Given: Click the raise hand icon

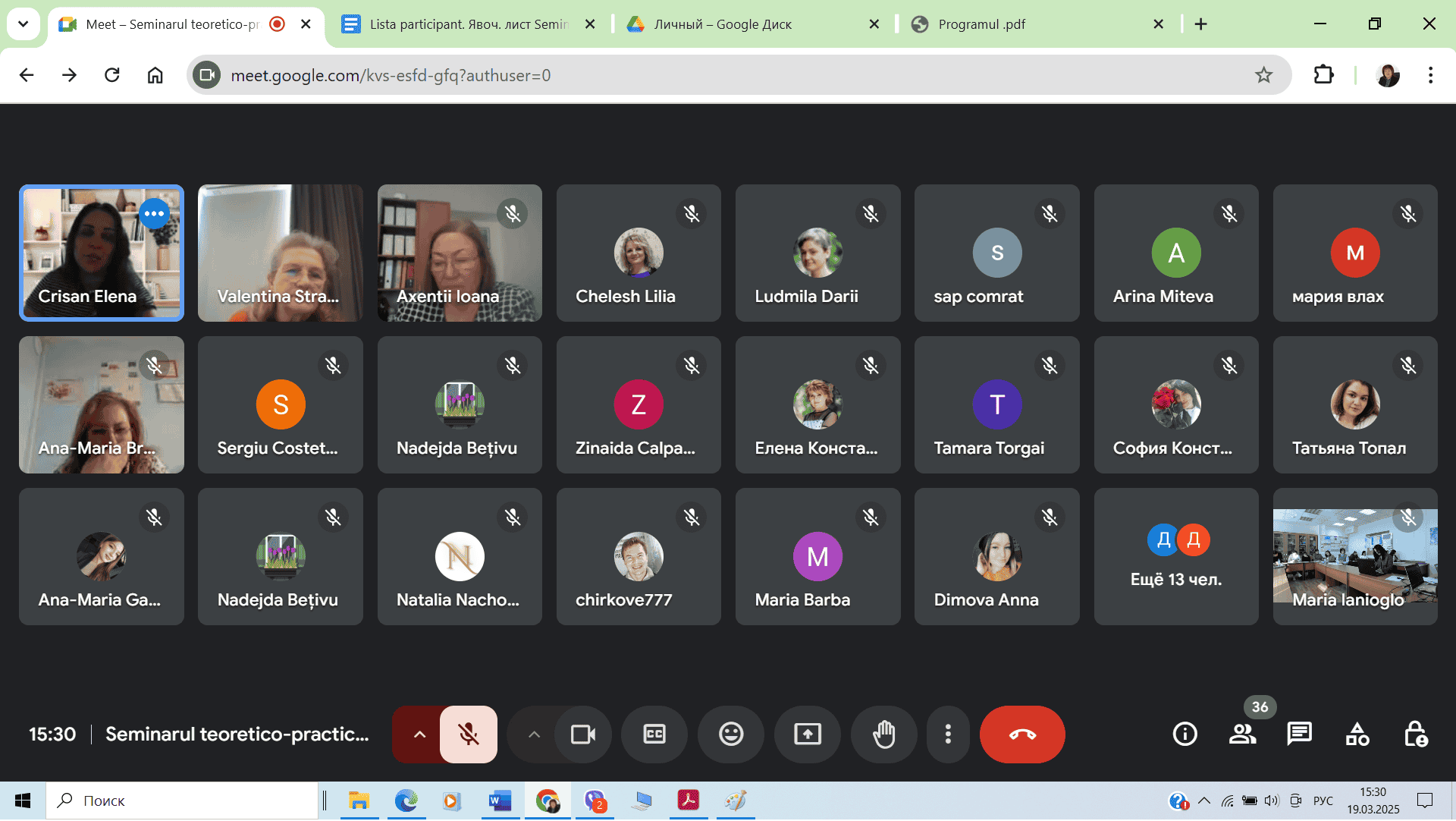Looking at the screenshot, I should 883,734.
